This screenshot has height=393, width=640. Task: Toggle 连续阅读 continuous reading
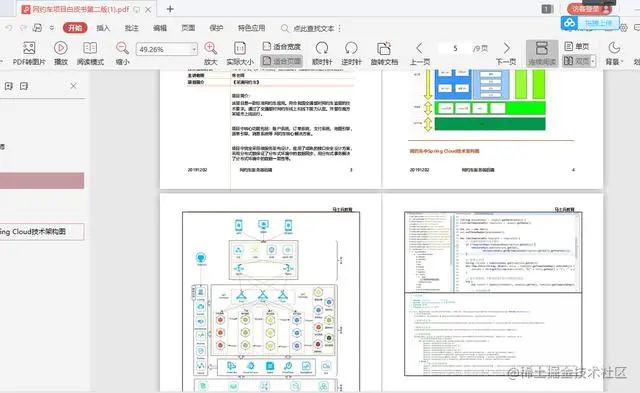tap(542, 53)
